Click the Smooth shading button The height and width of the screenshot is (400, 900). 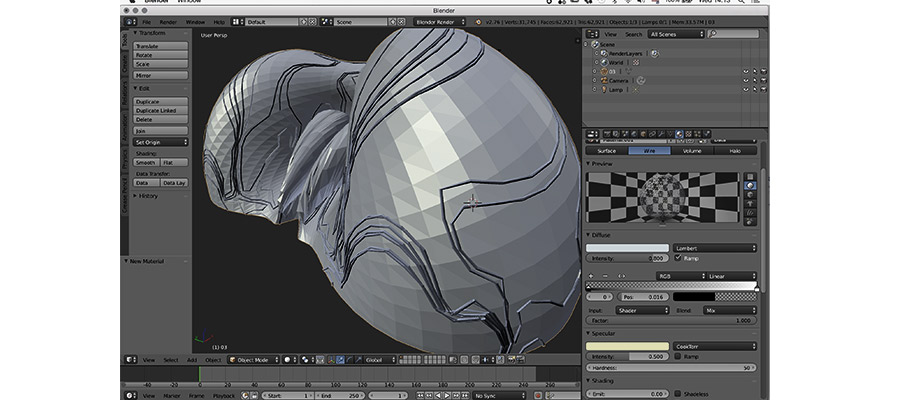pos(146,162)
